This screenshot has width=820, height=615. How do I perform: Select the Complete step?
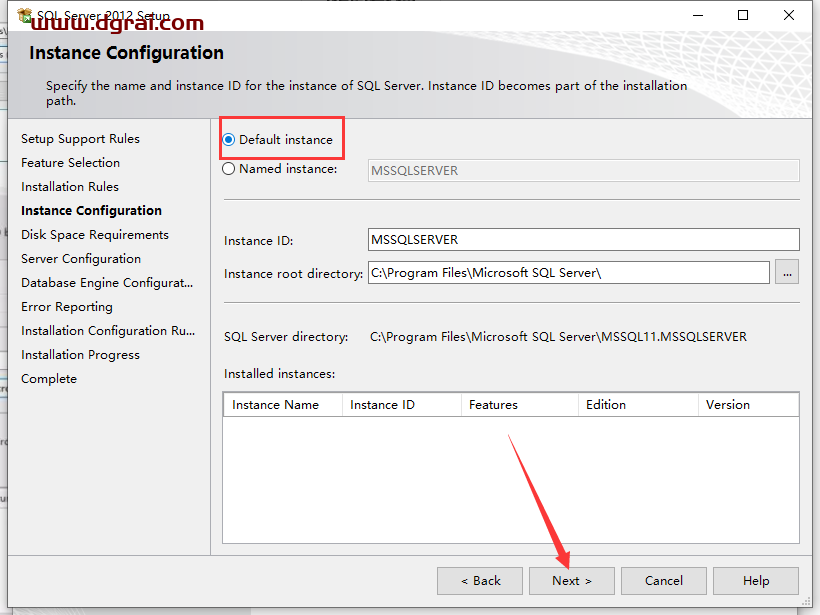(49, 379)
